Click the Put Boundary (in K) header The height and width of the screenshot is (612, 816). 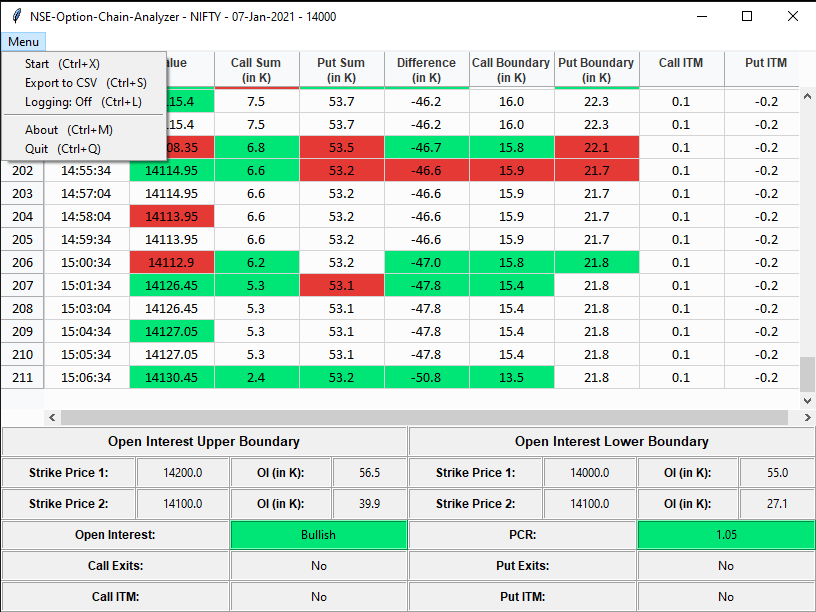click(x=596, y=70)
